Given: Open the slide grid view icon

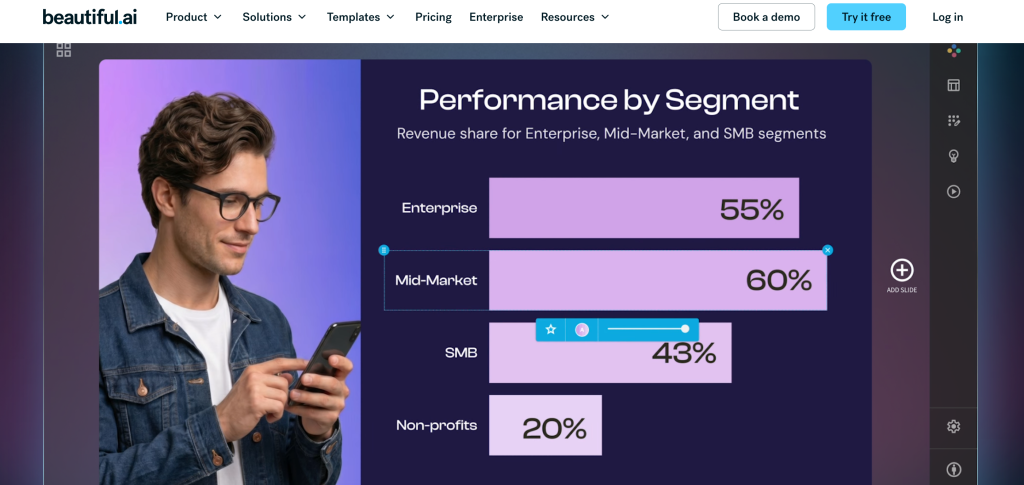Looking at the screenshot, I should (x=63, y=50).
